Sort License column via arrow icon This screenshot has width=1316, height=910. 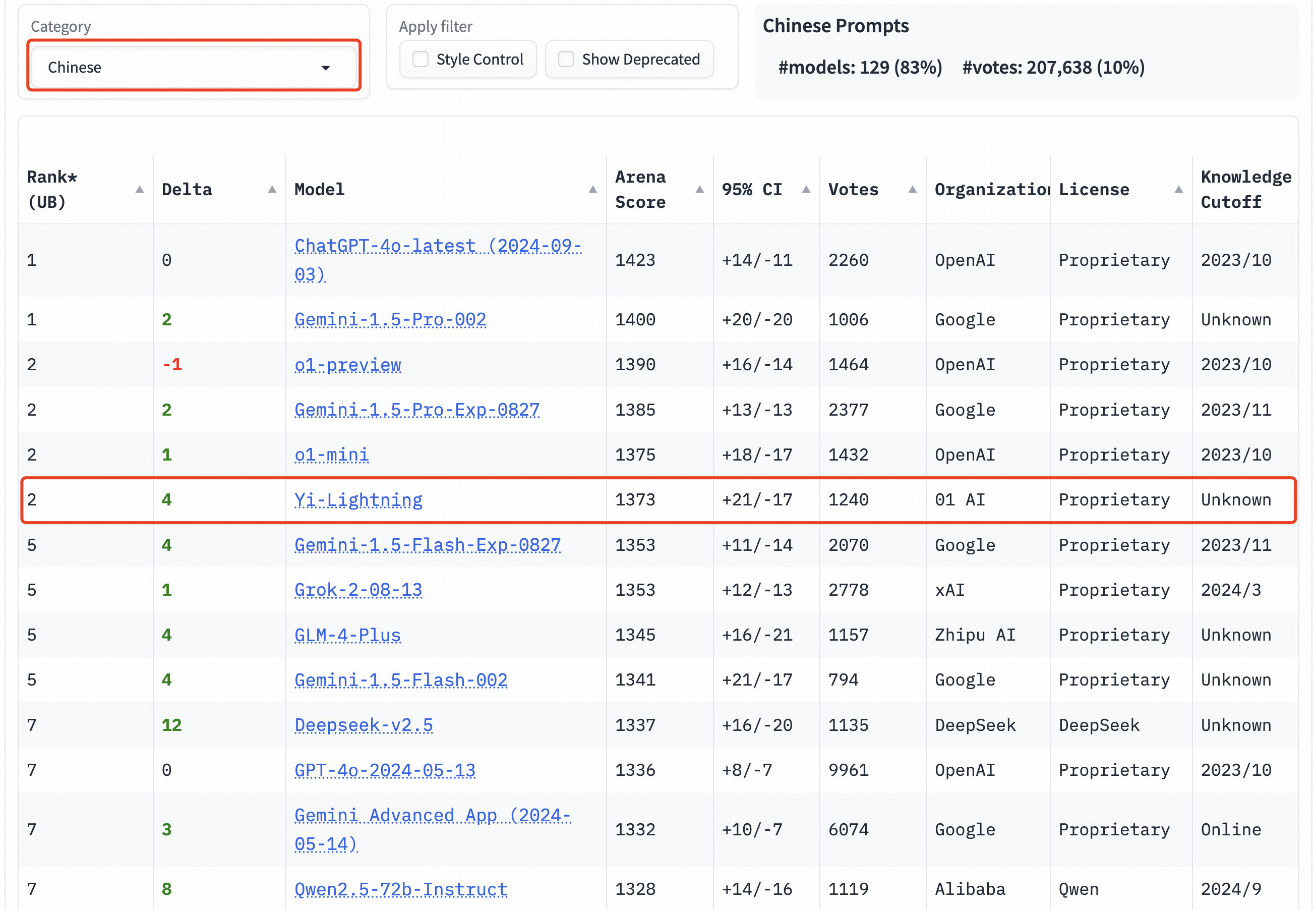[x=1178, y=189]
